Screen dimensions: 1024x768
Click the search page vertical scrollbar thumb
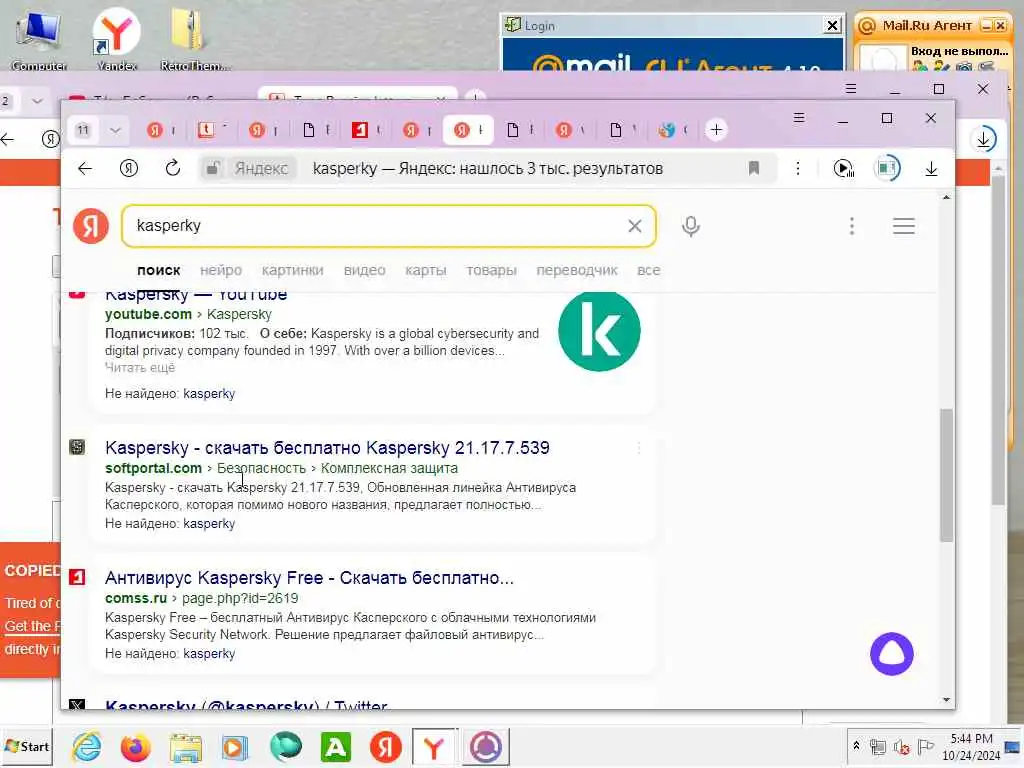coord(946,475)
